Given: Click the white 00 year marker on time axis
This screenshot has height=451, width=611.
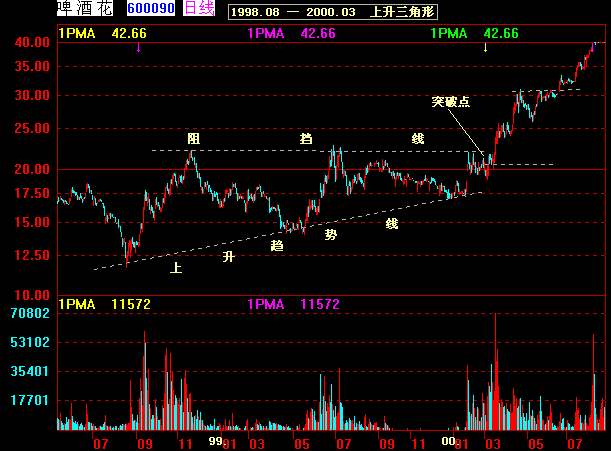Looking at the screenshot, I should tap(449, 440).
